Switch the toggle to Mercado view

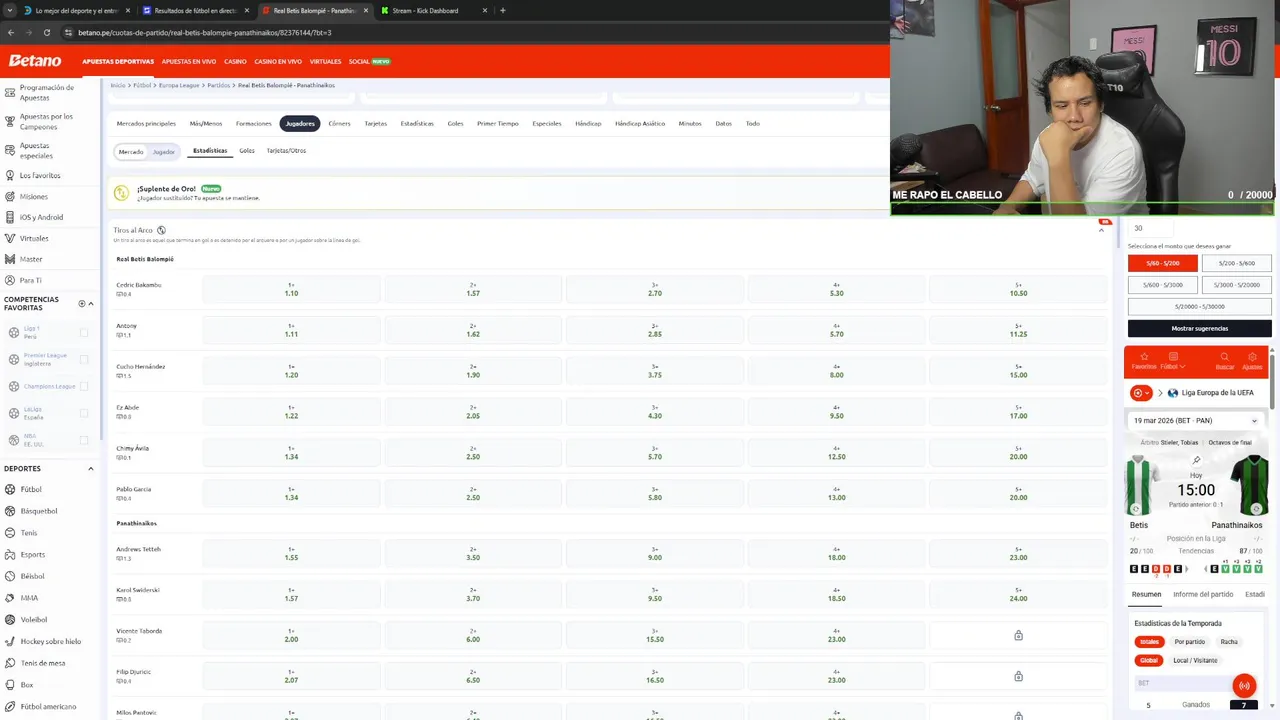click(131, 152)
